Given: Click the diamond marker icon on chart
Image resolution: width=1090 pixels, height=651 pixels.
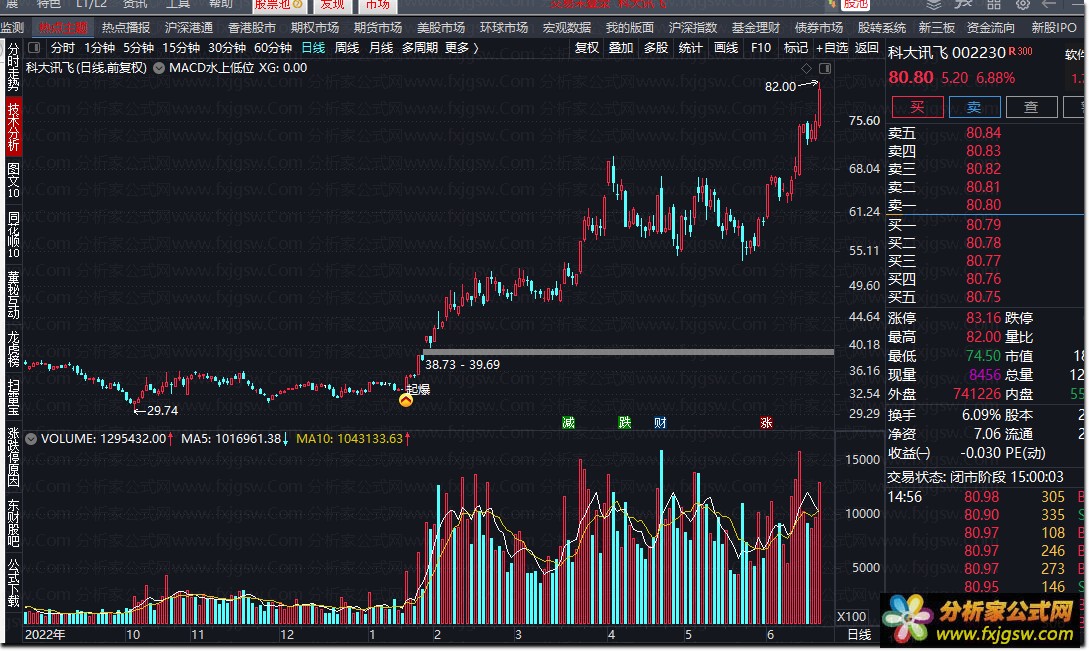Looking at the screenshot, I should (x=806, y=68).
